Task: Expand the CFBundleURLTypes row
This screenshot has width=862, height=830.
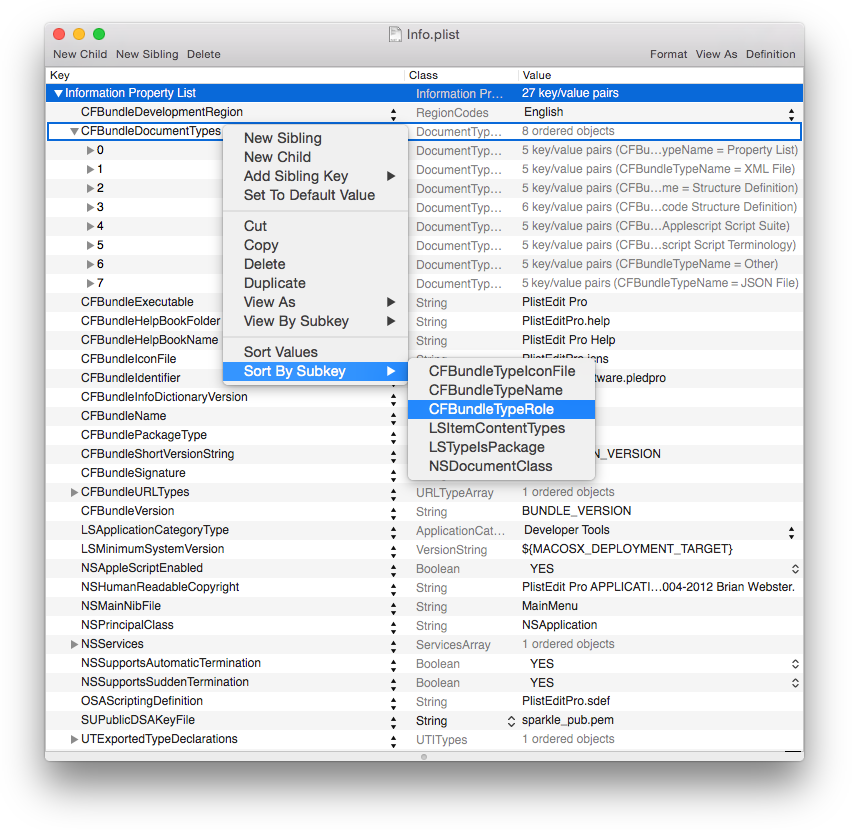Action: click(x=74, y=493)
